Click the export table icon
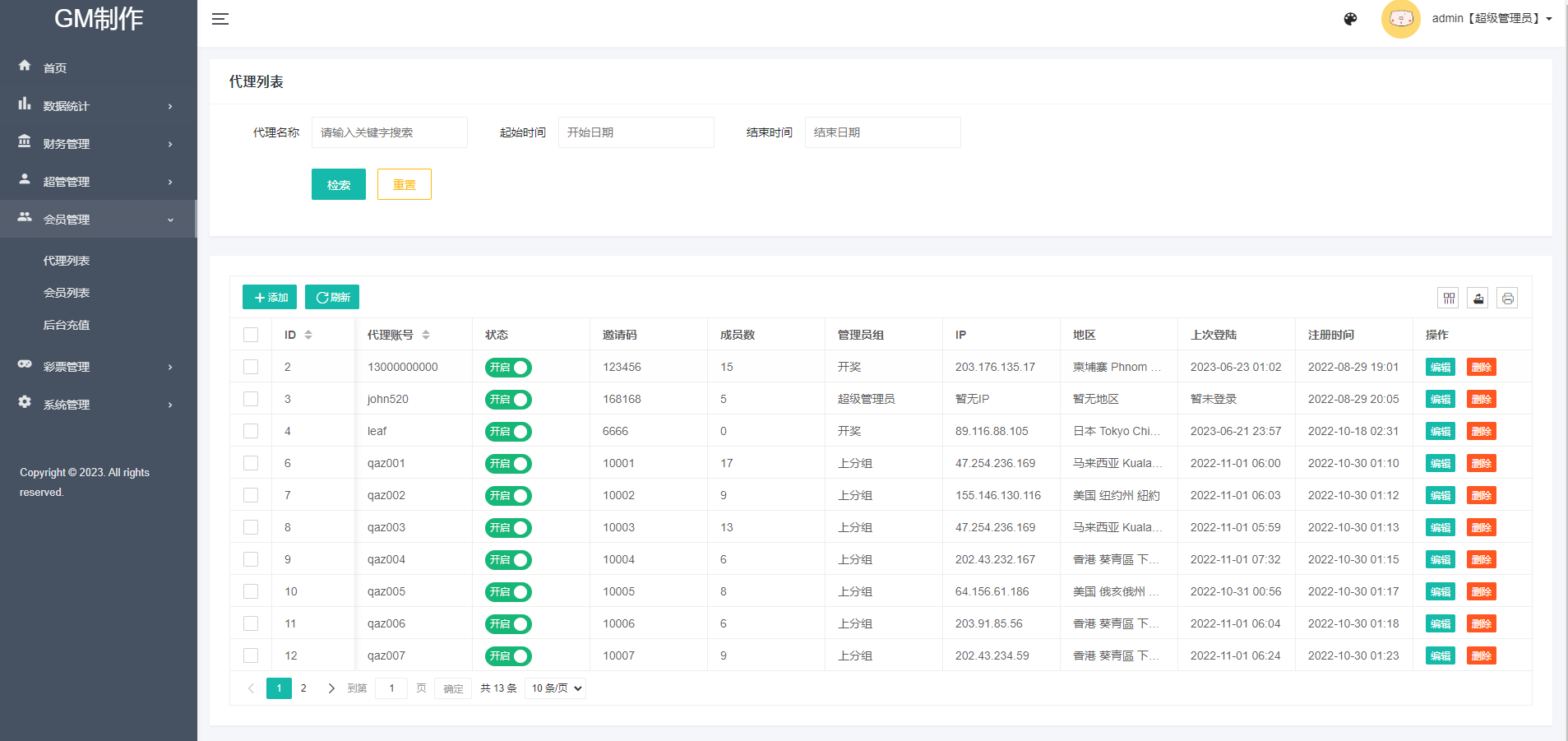1568x741 pixels. click(1478, 298)
